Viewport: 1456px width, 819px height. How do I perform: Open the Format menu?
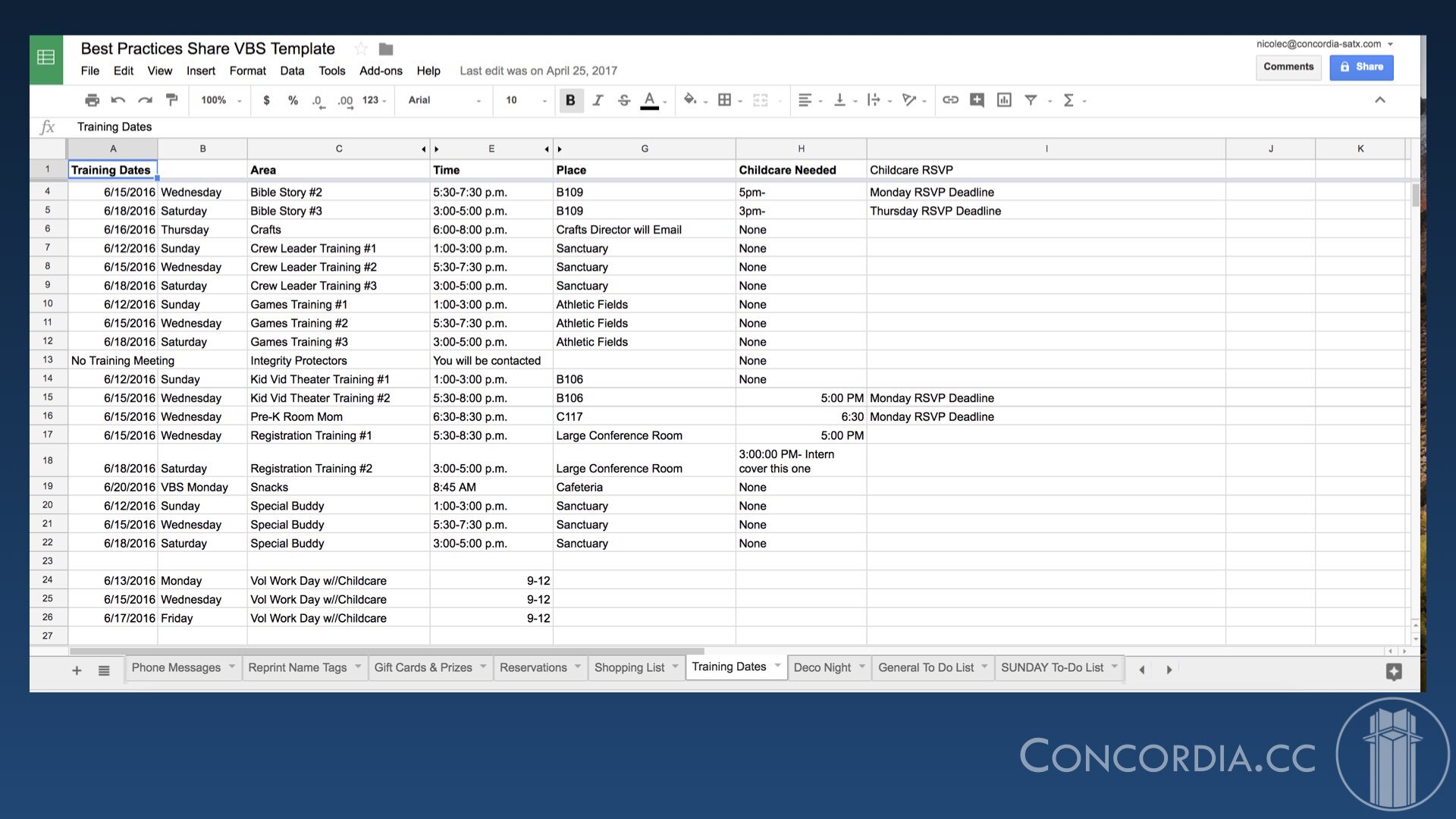(x=248, y=71)
